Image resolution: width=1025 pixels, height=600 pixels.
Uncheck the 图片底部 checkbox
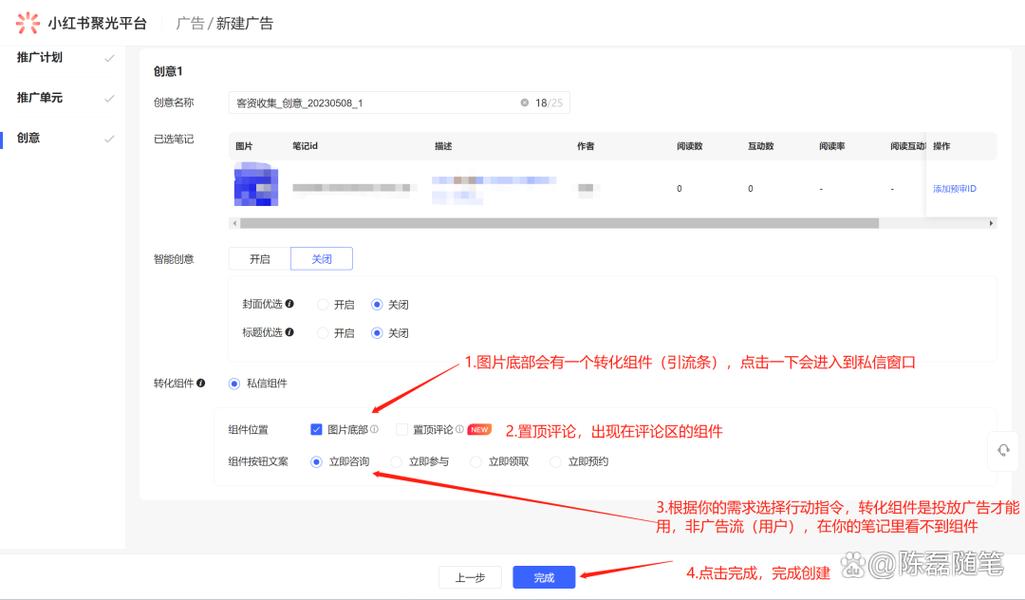pos(317,430)
